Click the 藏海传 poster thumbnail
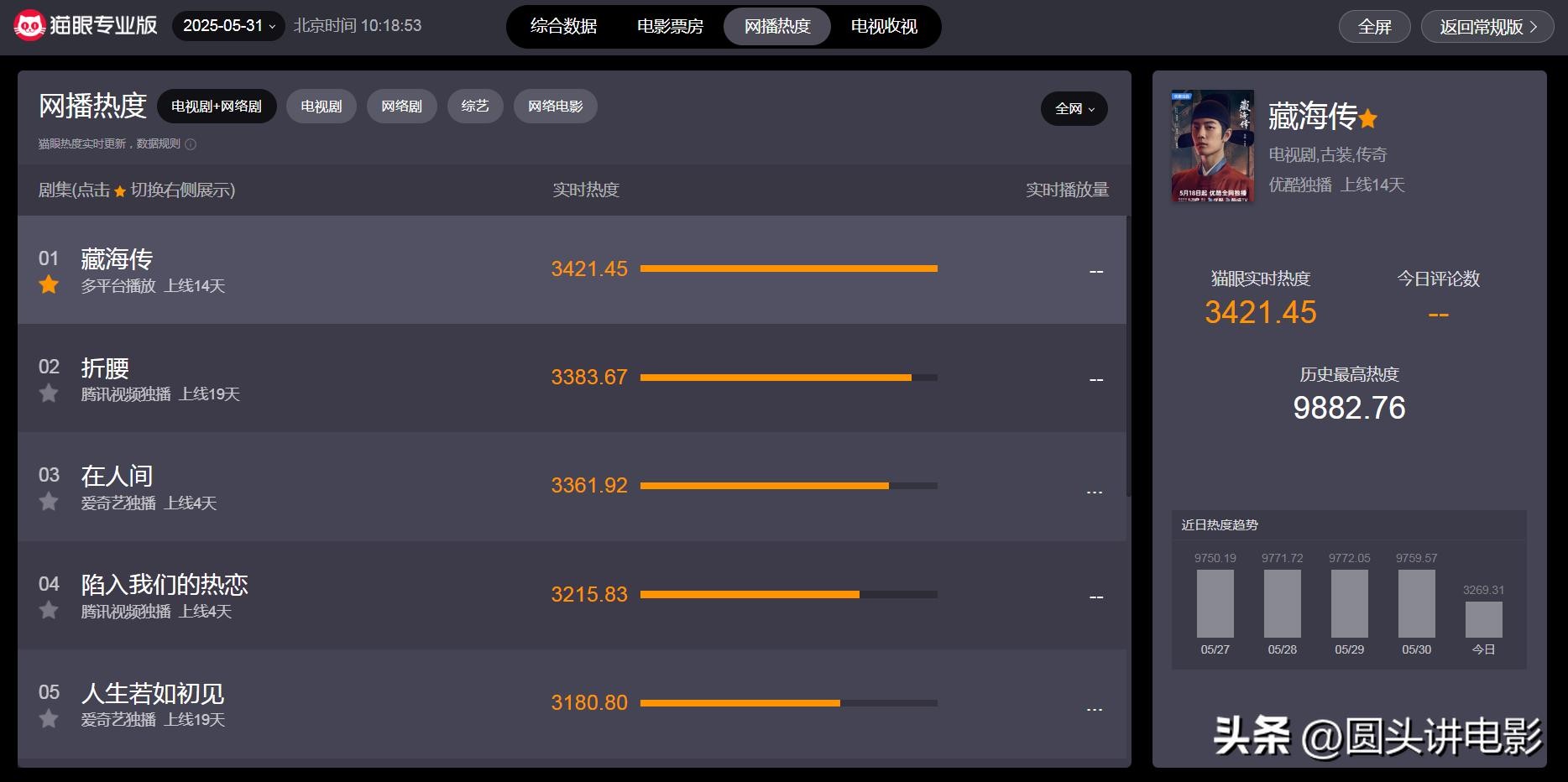This screenshot has height=782, width=1568. pos(1212,146)
